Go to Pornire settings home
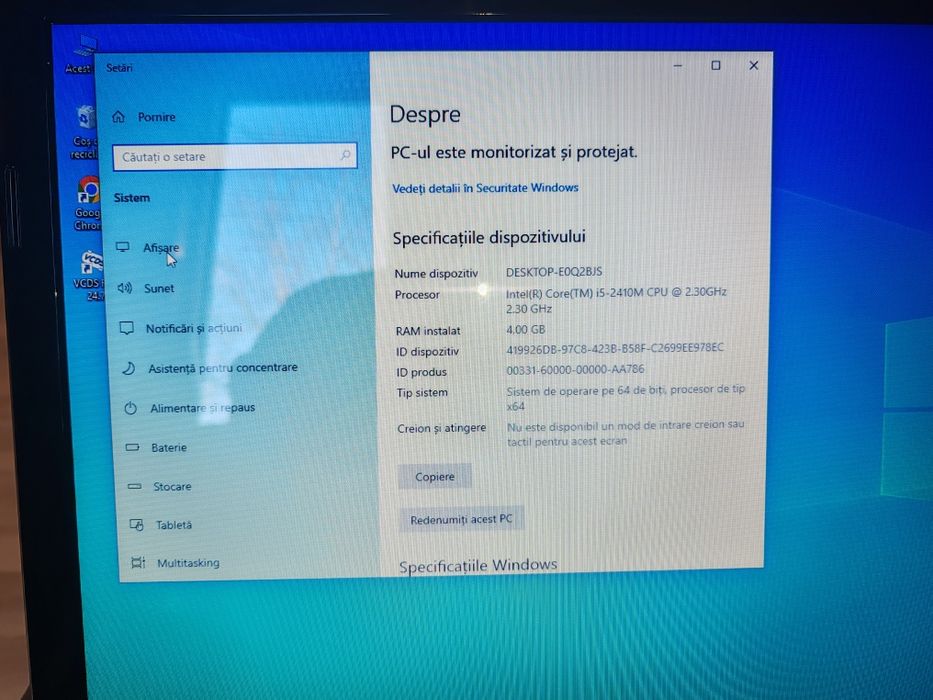 click(156, 117)
